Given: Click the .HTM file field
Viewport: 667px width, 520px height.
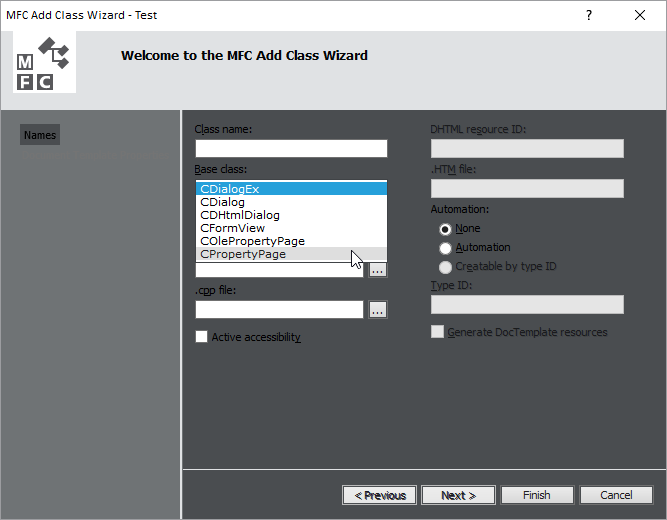Looking at the screenshot, I should 527,189.
